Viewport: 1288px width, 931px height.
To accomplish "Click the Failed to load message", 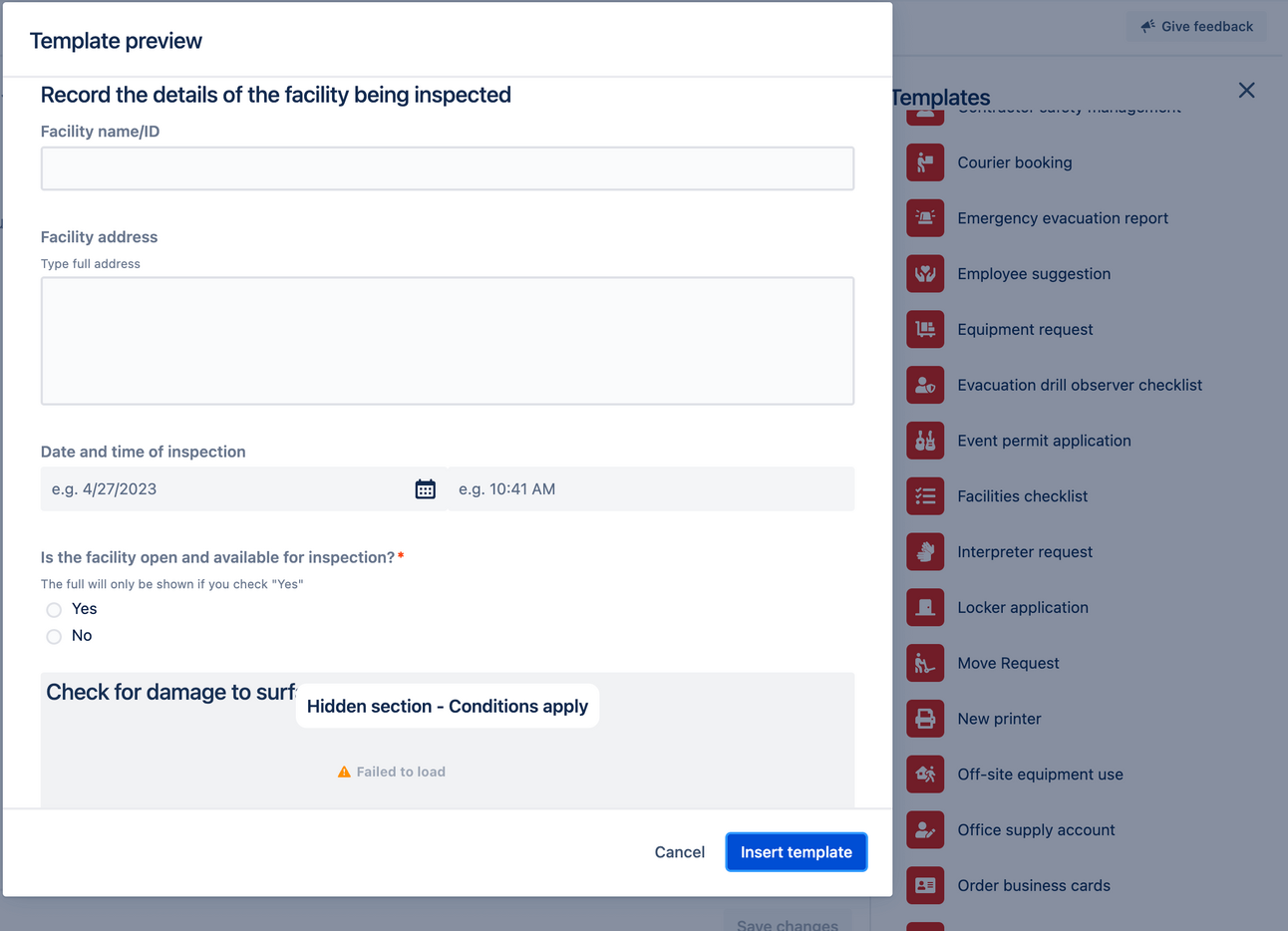I will point(401,772).
